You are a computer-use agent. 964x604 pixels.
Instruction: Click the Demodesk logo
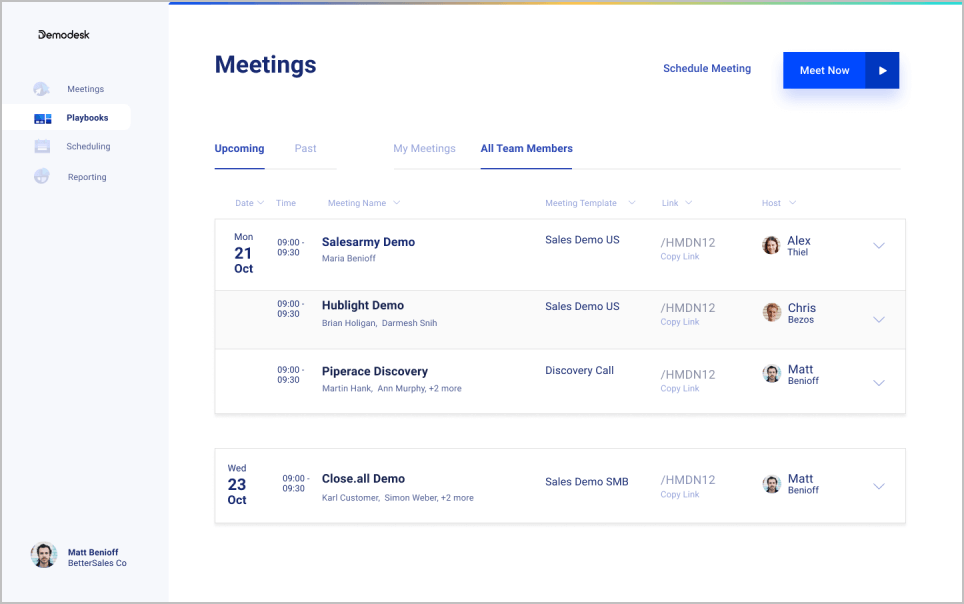[x=64, y=35]
